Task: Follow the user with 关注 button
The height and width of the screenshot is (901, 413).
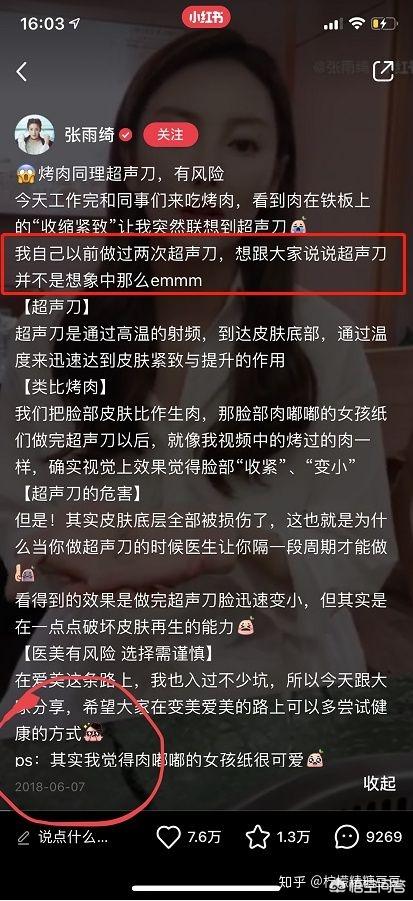Action: [x=171, y=134]
